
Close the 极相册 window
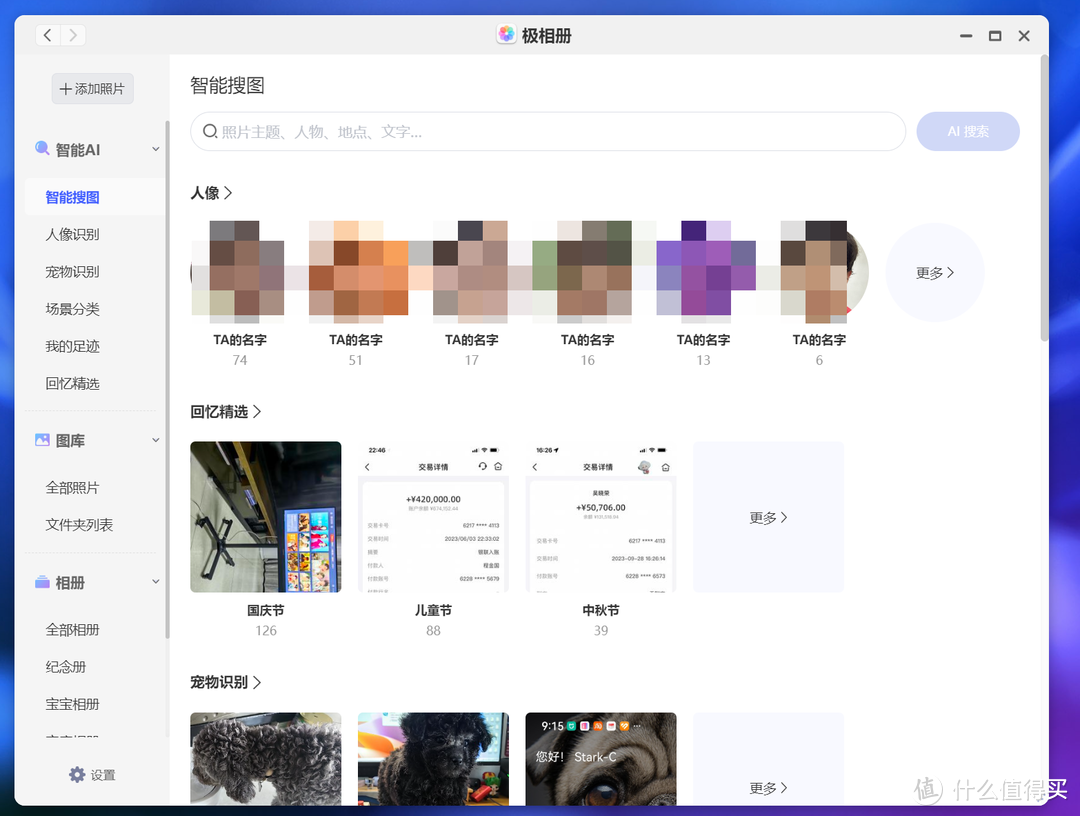tap(1024, 36)
